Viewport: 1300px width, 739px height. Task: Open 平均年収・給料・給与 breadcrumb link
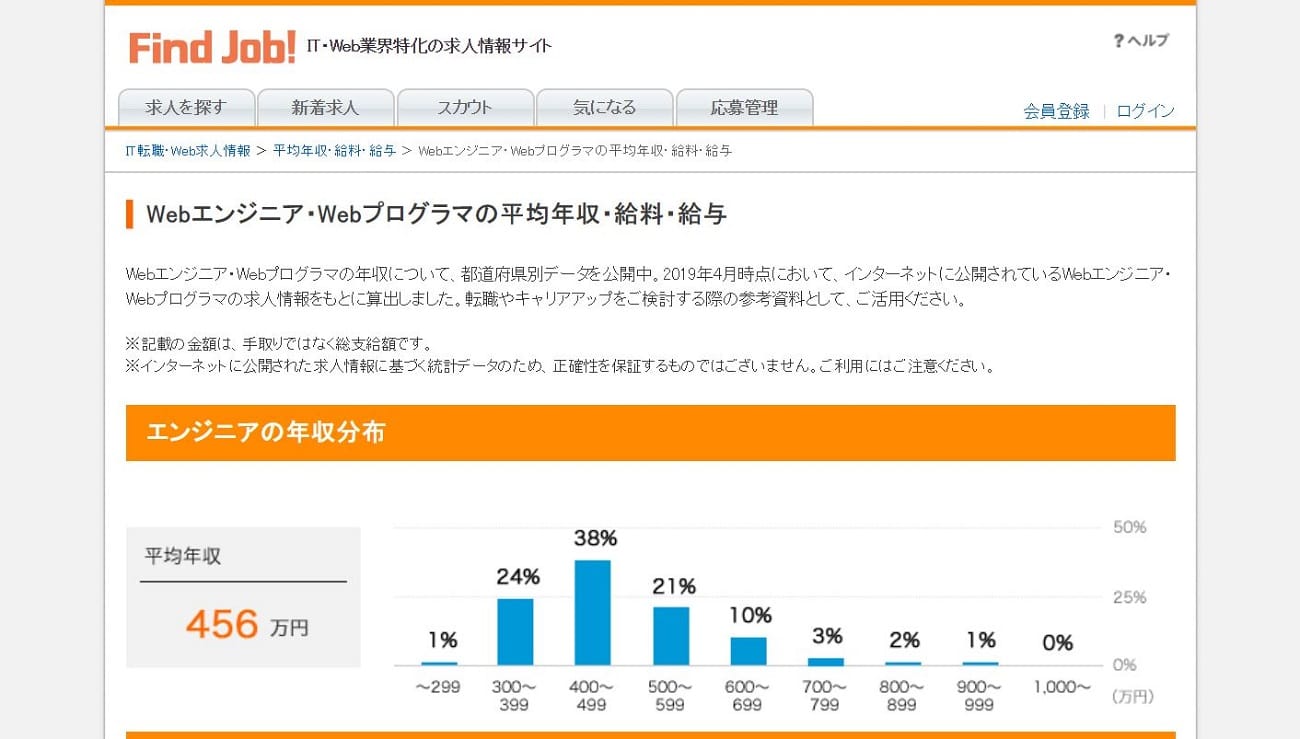coord(334,151)
